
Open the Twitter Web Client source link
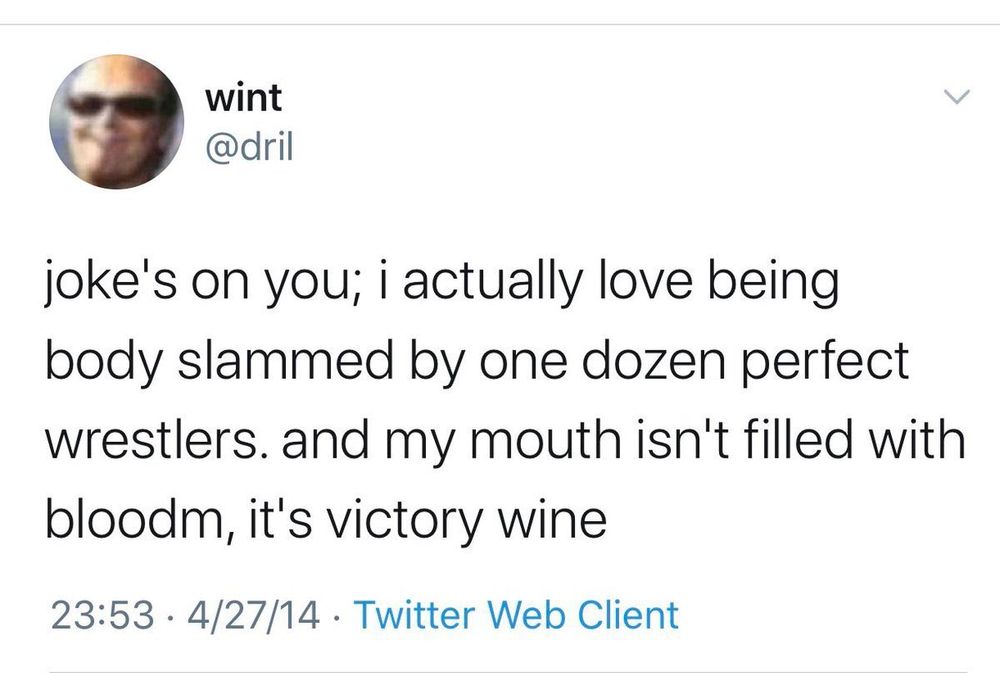pyautogui.click(x=515, y=615)
